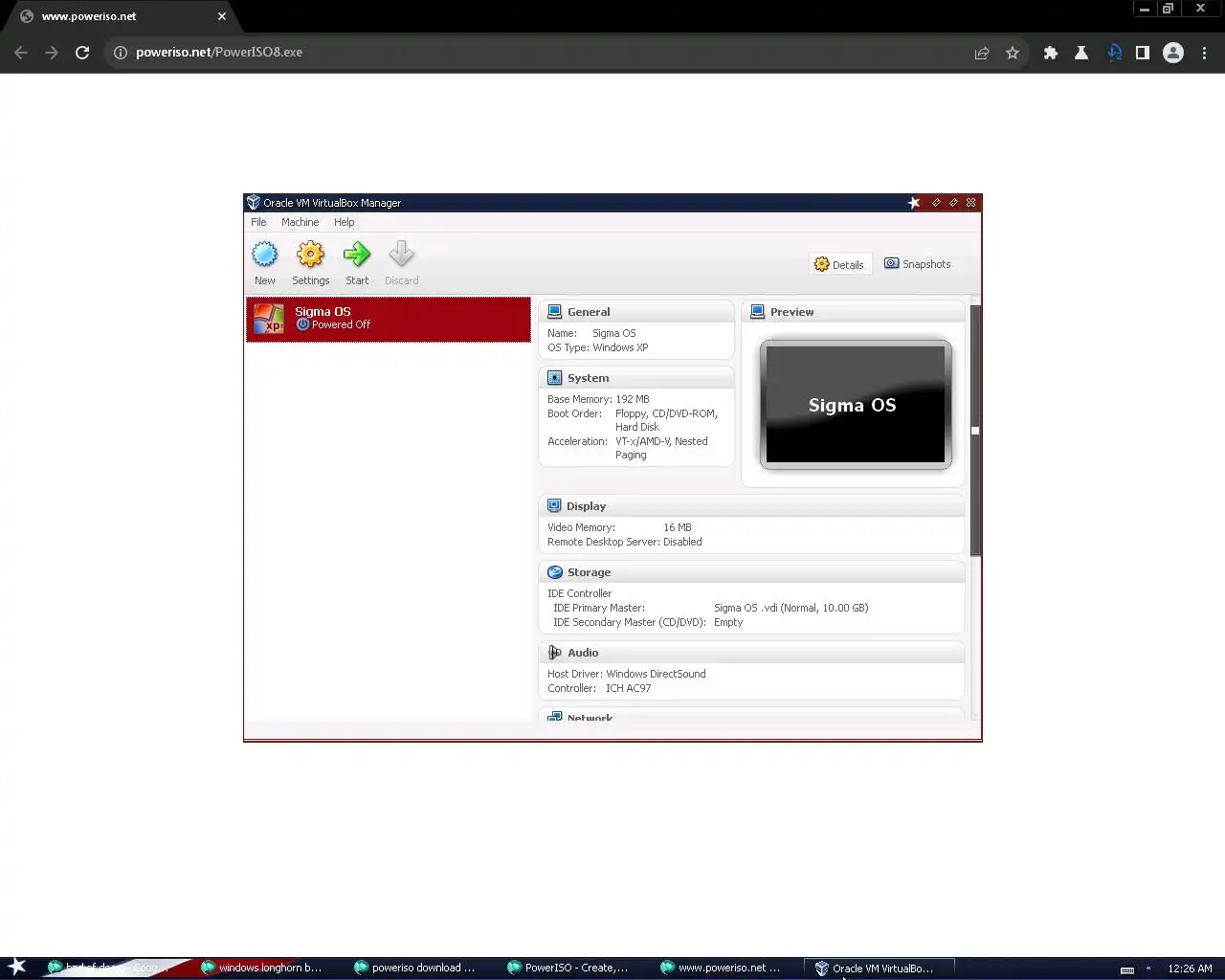Click the Preview section monitor icon
The width and height of the screenshot is (1225, 980).
(x=757, y=312)
